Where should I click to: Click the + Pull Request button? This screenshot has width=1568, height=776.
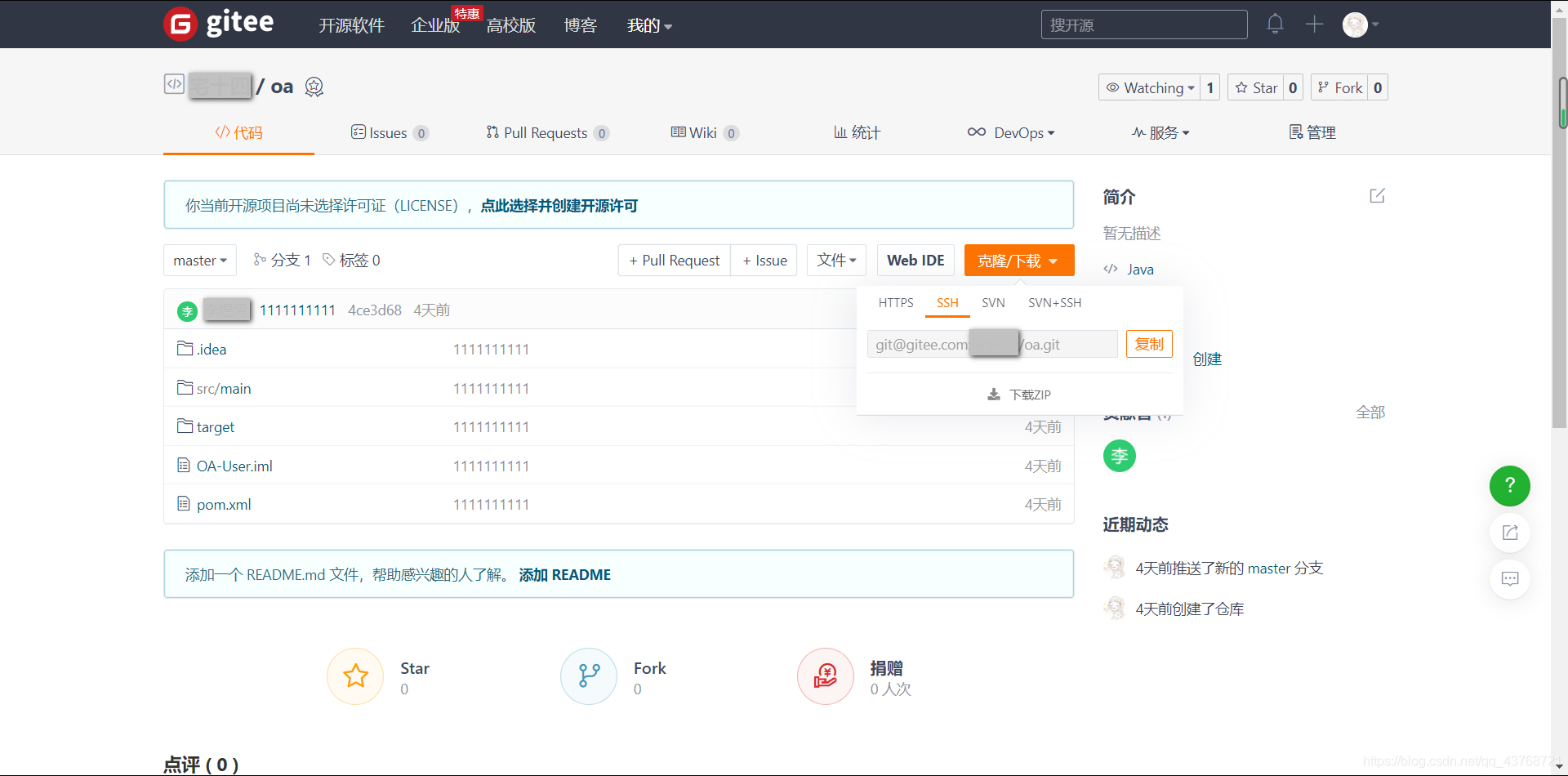click(675, 261)
